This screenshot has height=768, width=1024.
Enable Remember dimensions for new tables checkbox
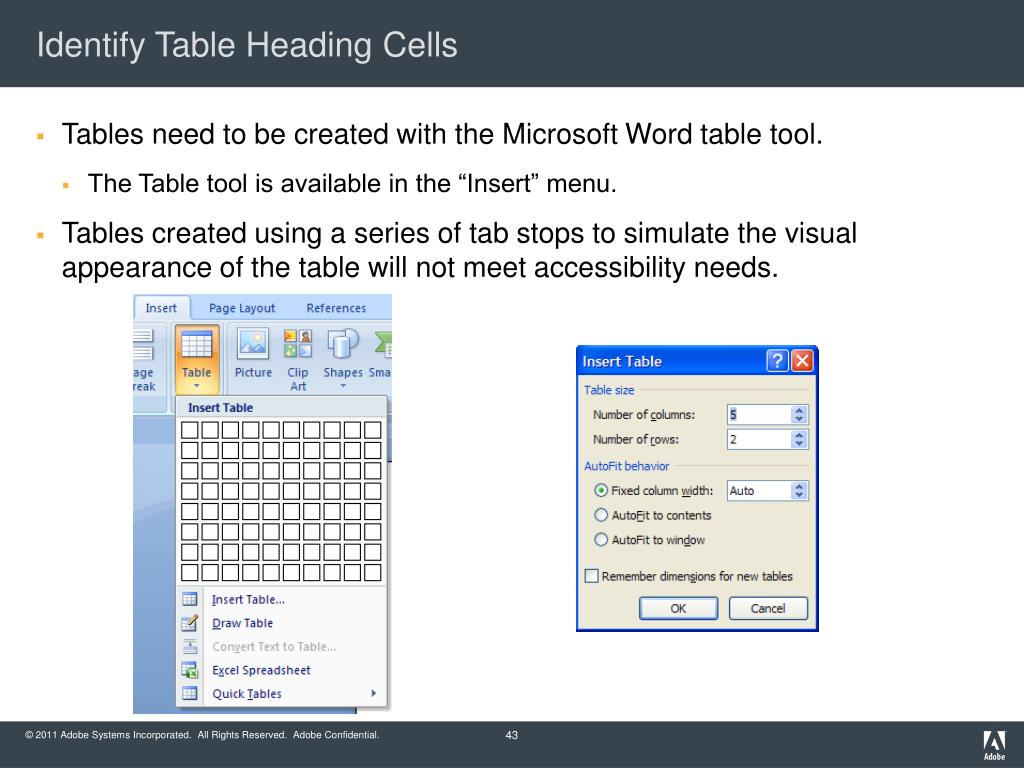[592, 576]
